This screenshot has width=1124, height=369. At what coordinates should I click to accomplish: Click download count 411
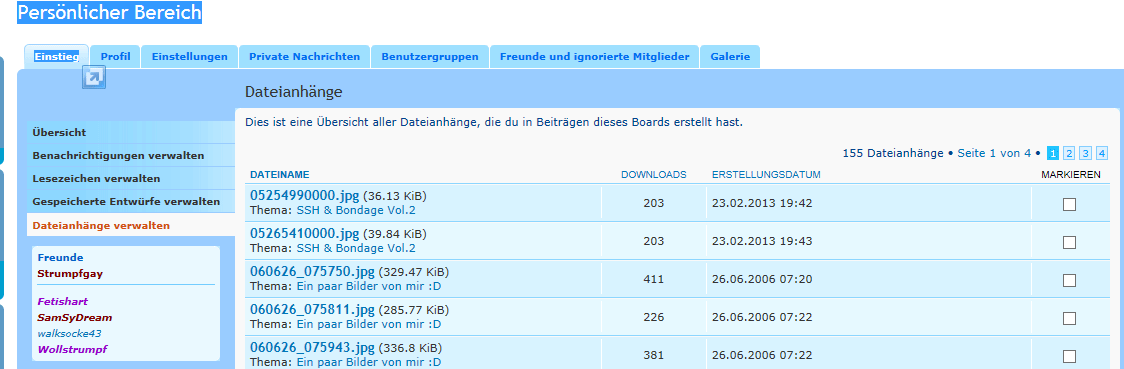tap(654, 279)
